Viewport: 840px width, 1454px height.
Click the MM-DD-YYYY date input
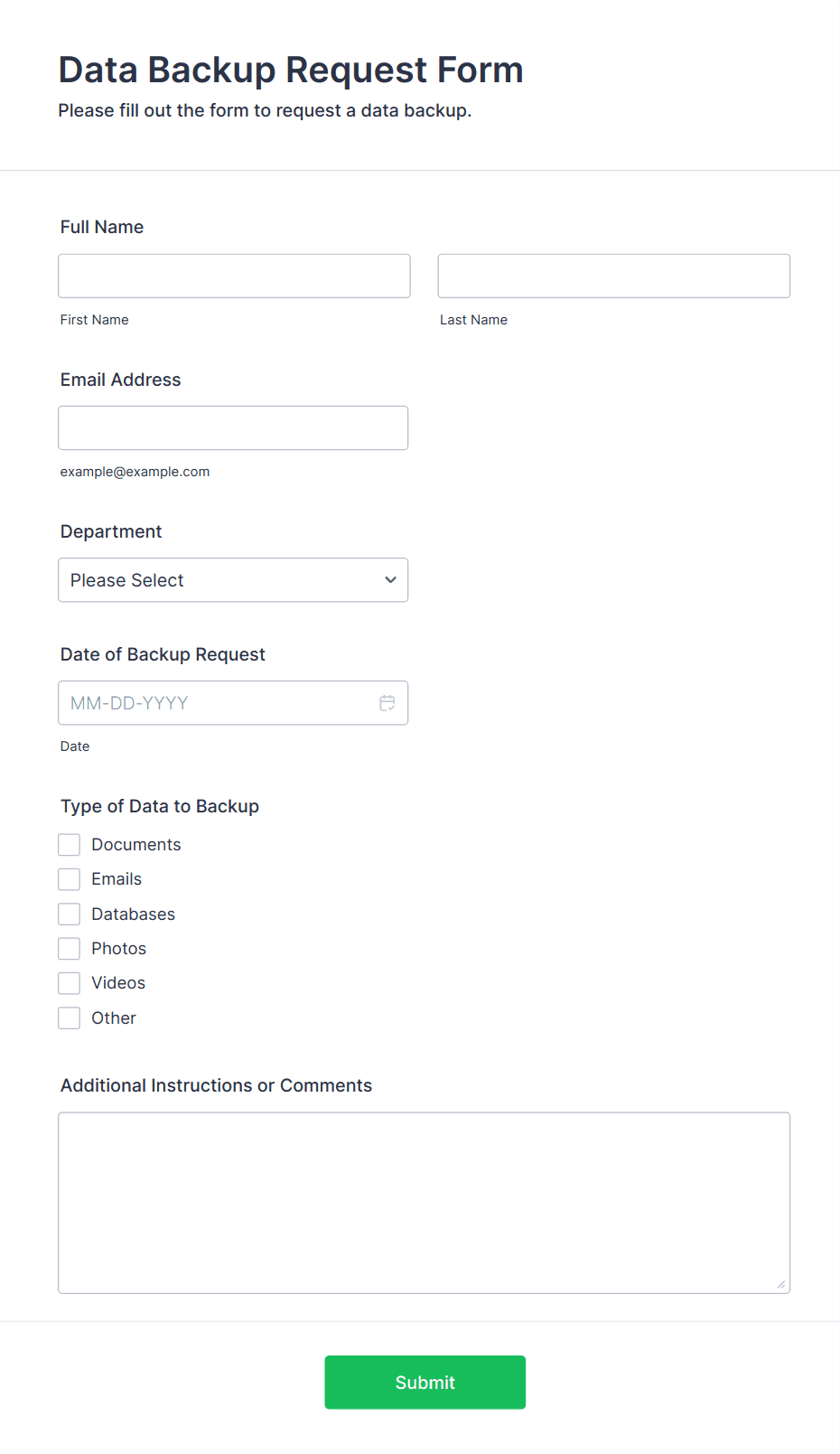(x=217, y=703)
